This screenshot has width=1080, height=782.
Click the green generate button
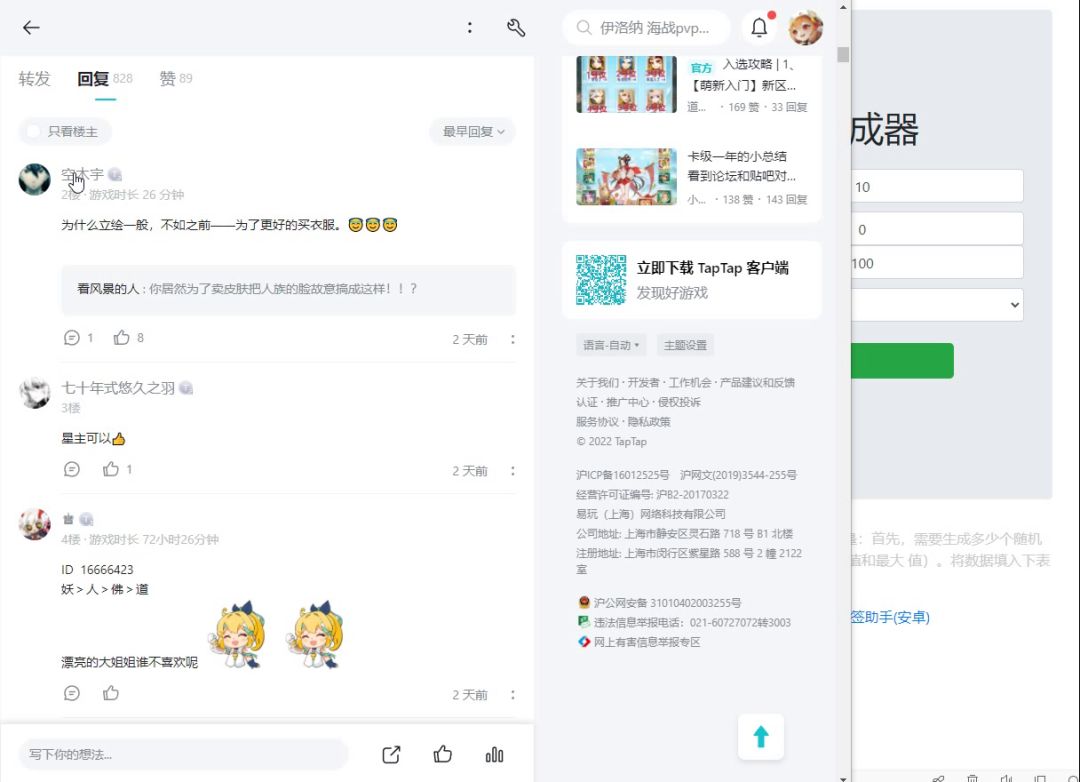(x=902, y=360)
